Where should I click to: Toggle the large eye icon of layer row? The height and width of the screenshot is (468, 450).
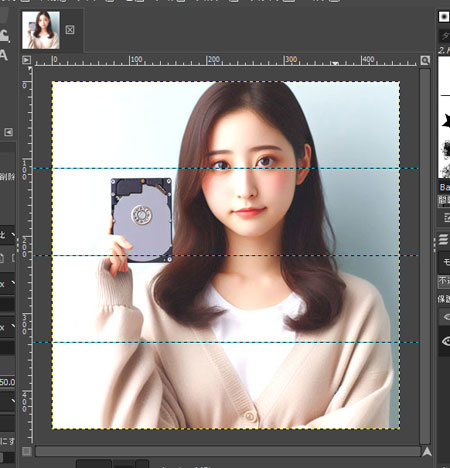446,341
